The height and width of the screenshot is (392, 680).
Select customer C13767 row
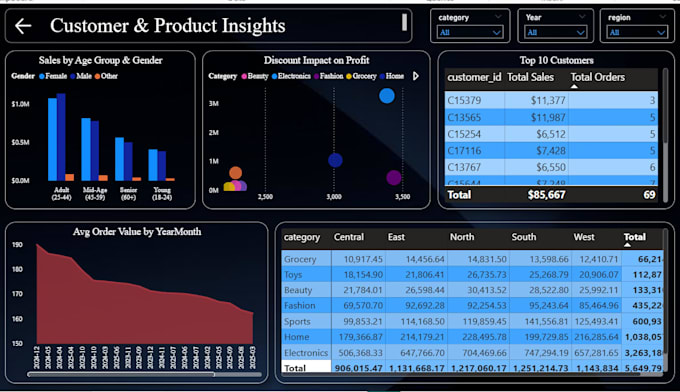551,167
